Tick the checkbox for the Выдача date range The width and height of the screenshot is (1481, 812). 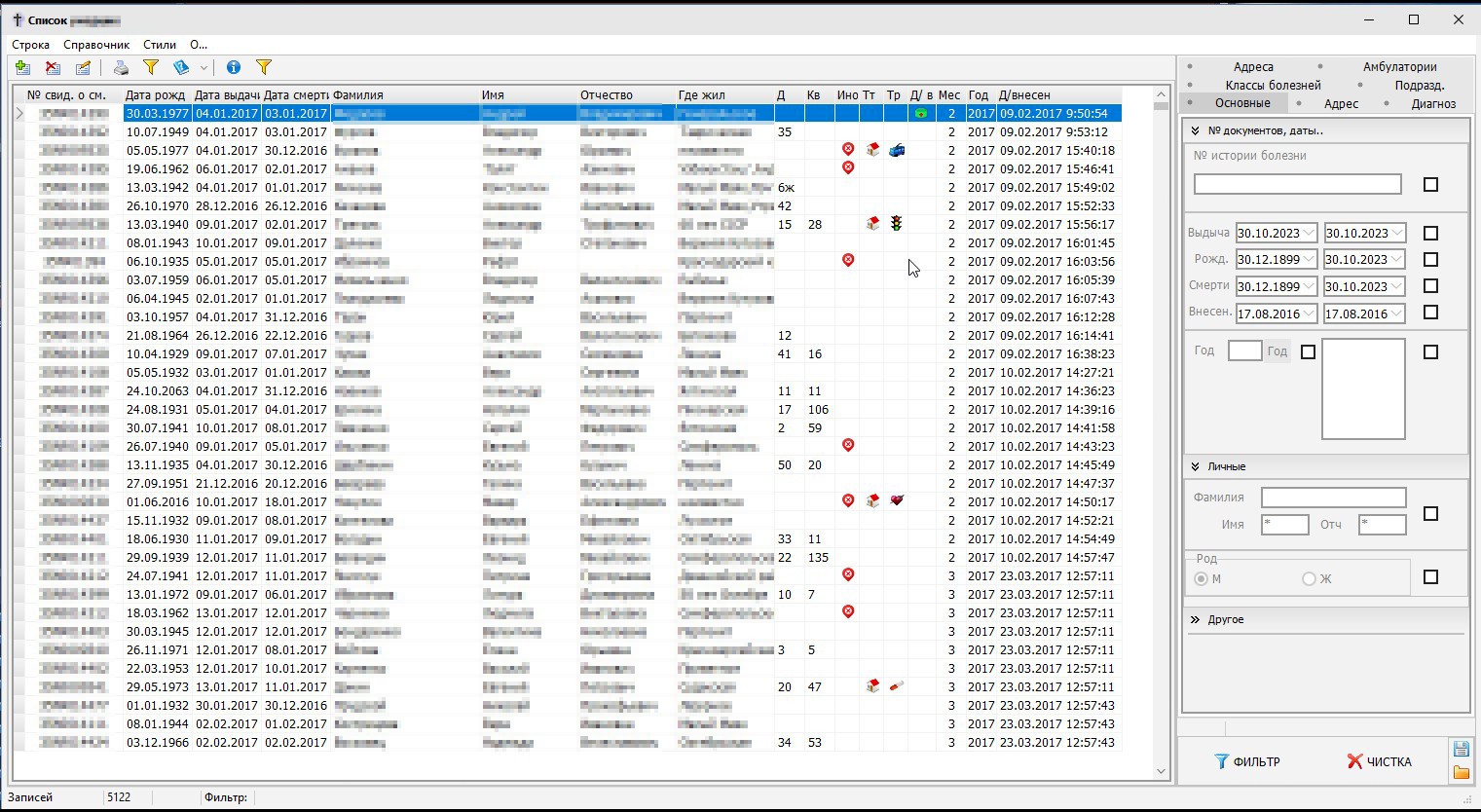click(x=1430, y=233)
